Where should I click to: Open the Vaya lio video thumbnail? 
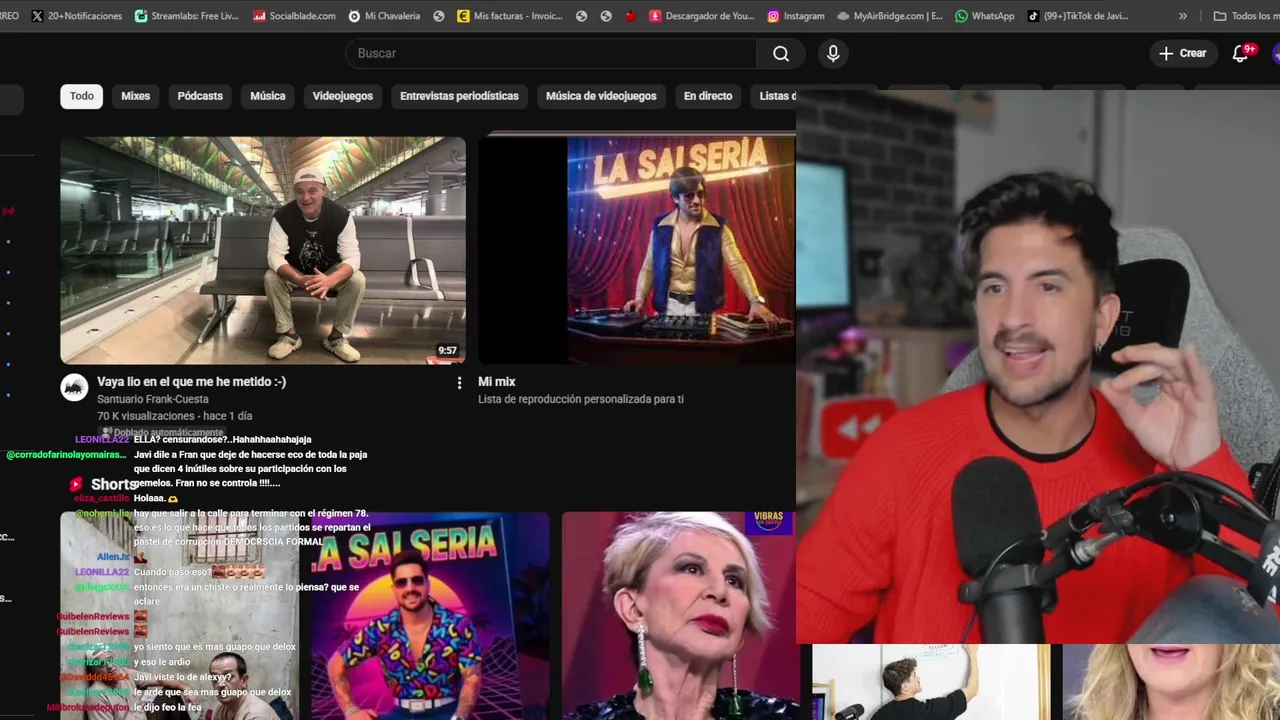click(x=263, y=250)
